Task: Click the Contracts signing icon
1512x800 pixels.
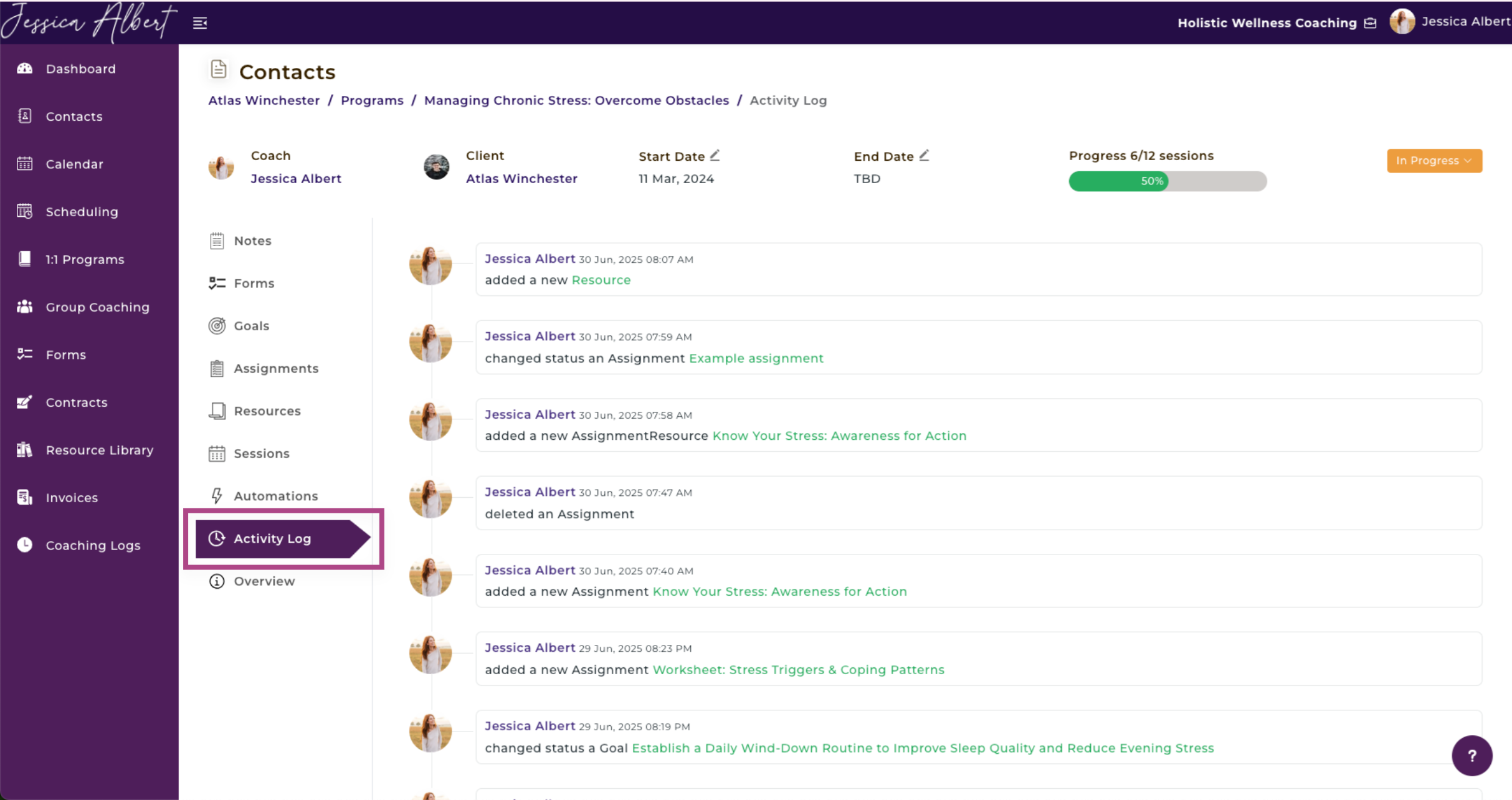Action: click(24, 402)
